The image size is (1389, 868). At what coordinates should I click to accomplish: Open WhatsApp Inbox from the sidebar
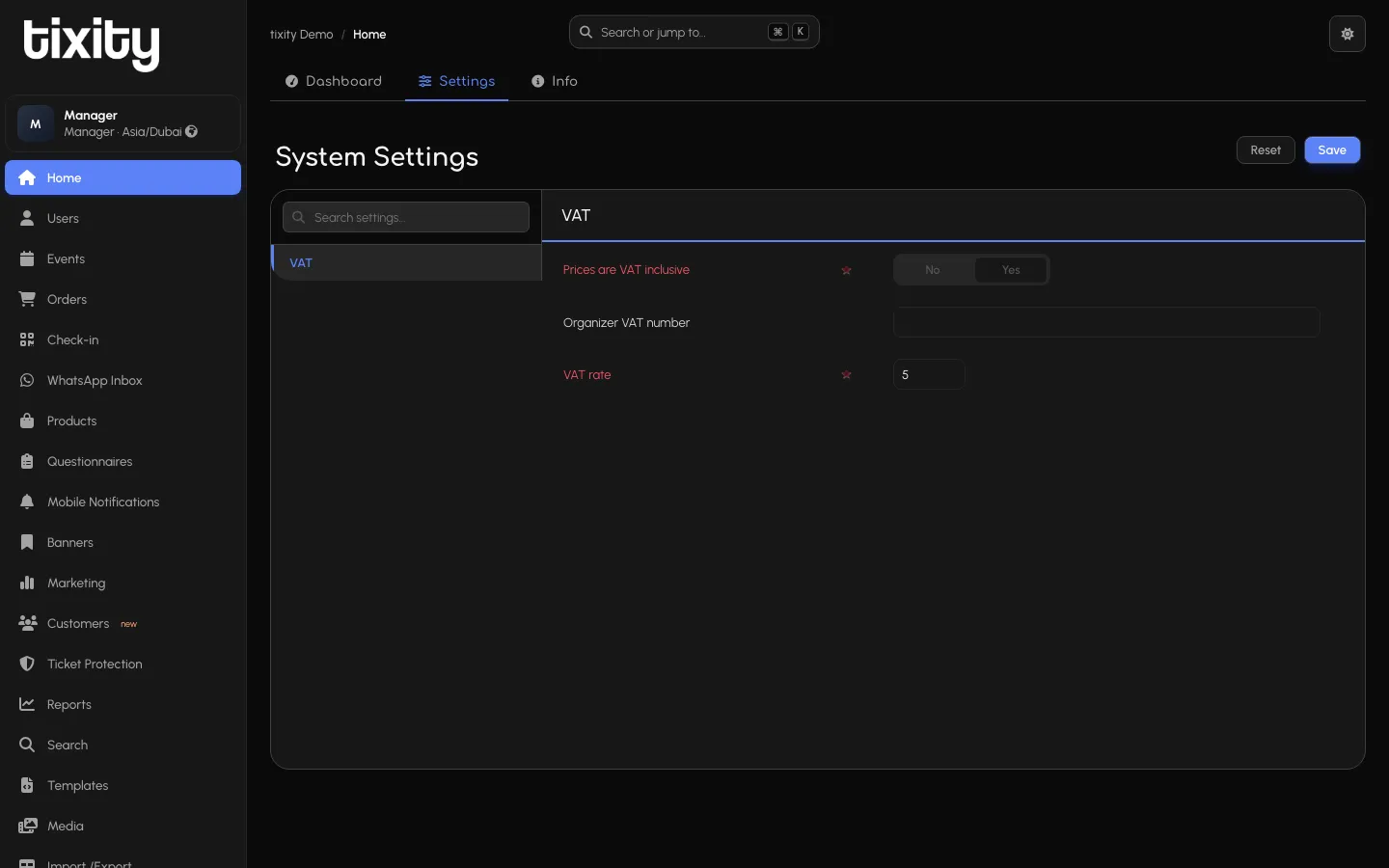(123, 380)
